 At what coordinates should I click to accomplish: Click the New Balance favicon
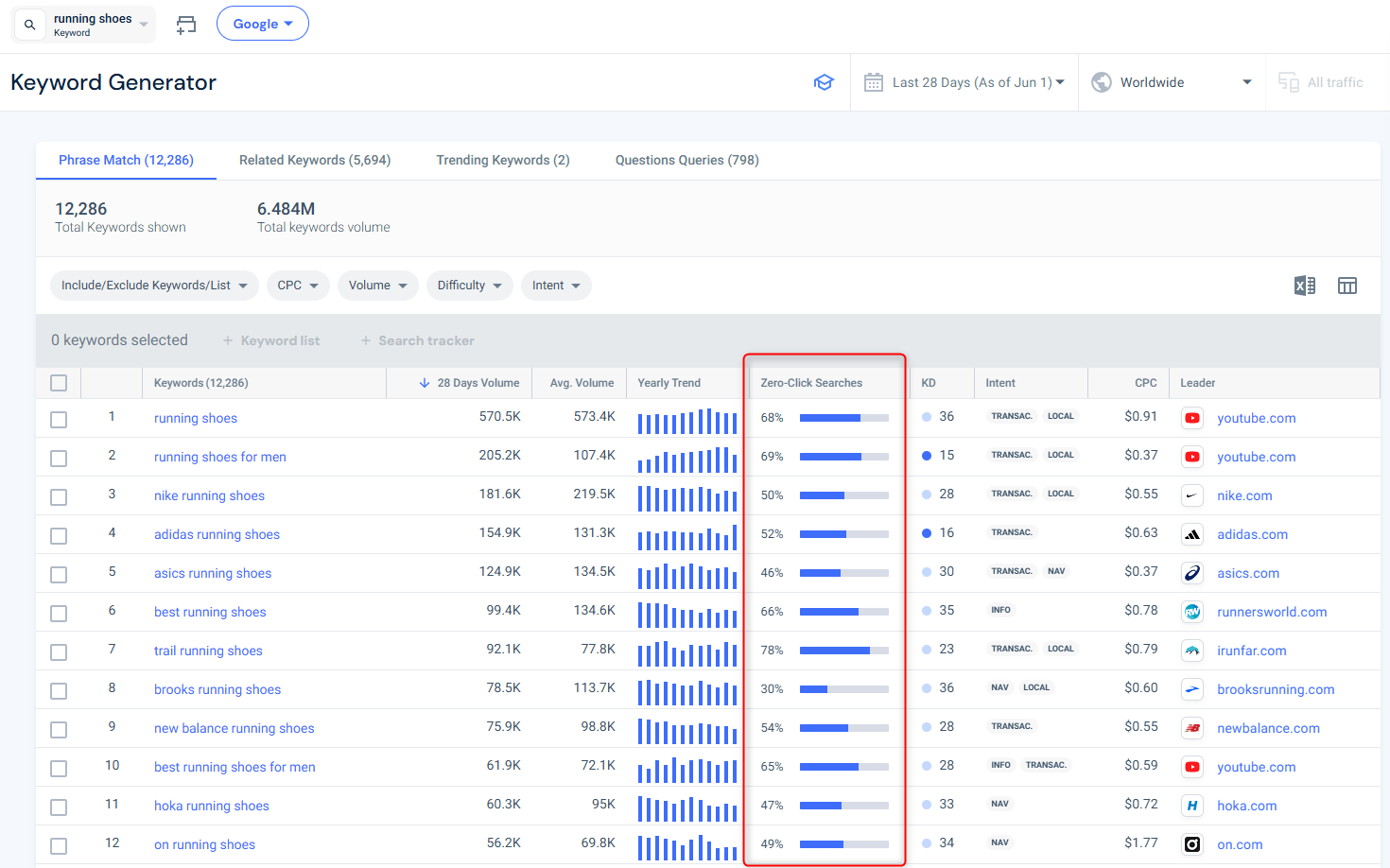click(x=1192, y=728)
